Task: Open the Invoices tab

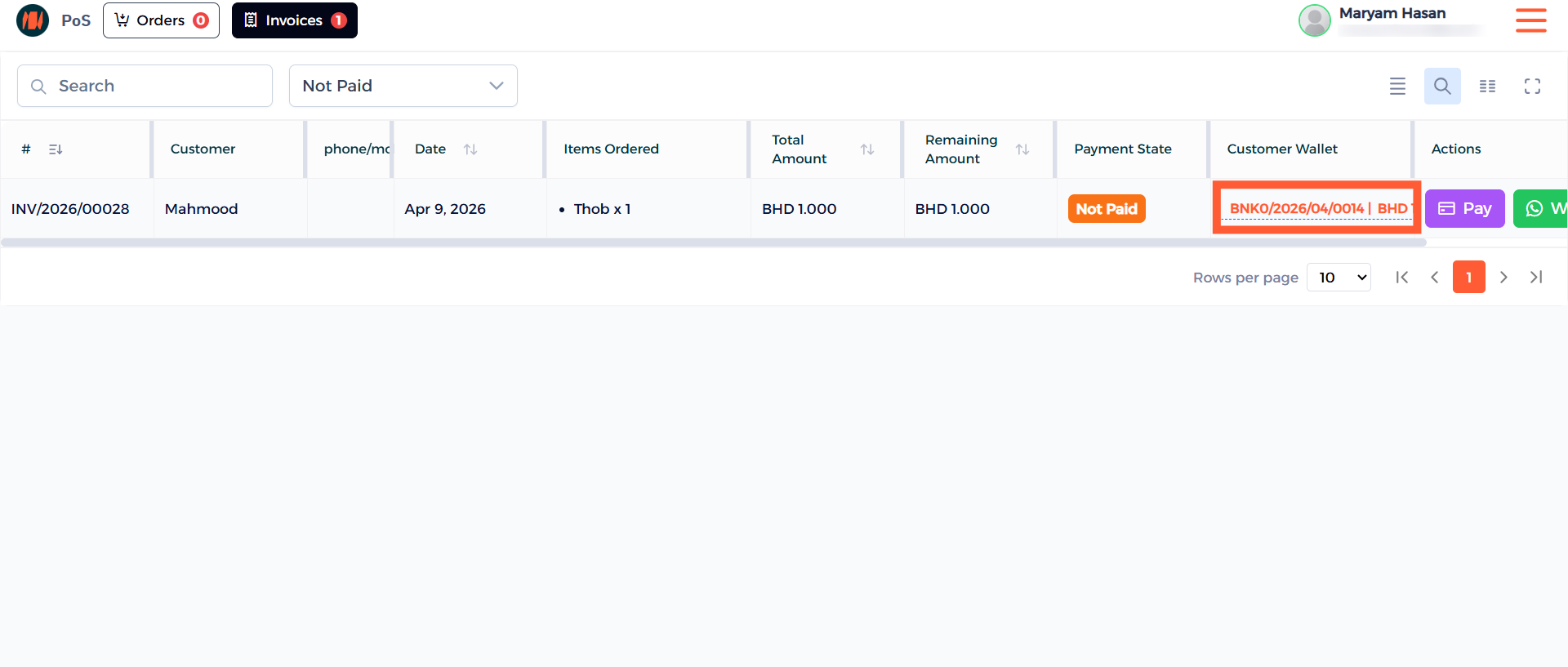Action: (x=294, y=20)
